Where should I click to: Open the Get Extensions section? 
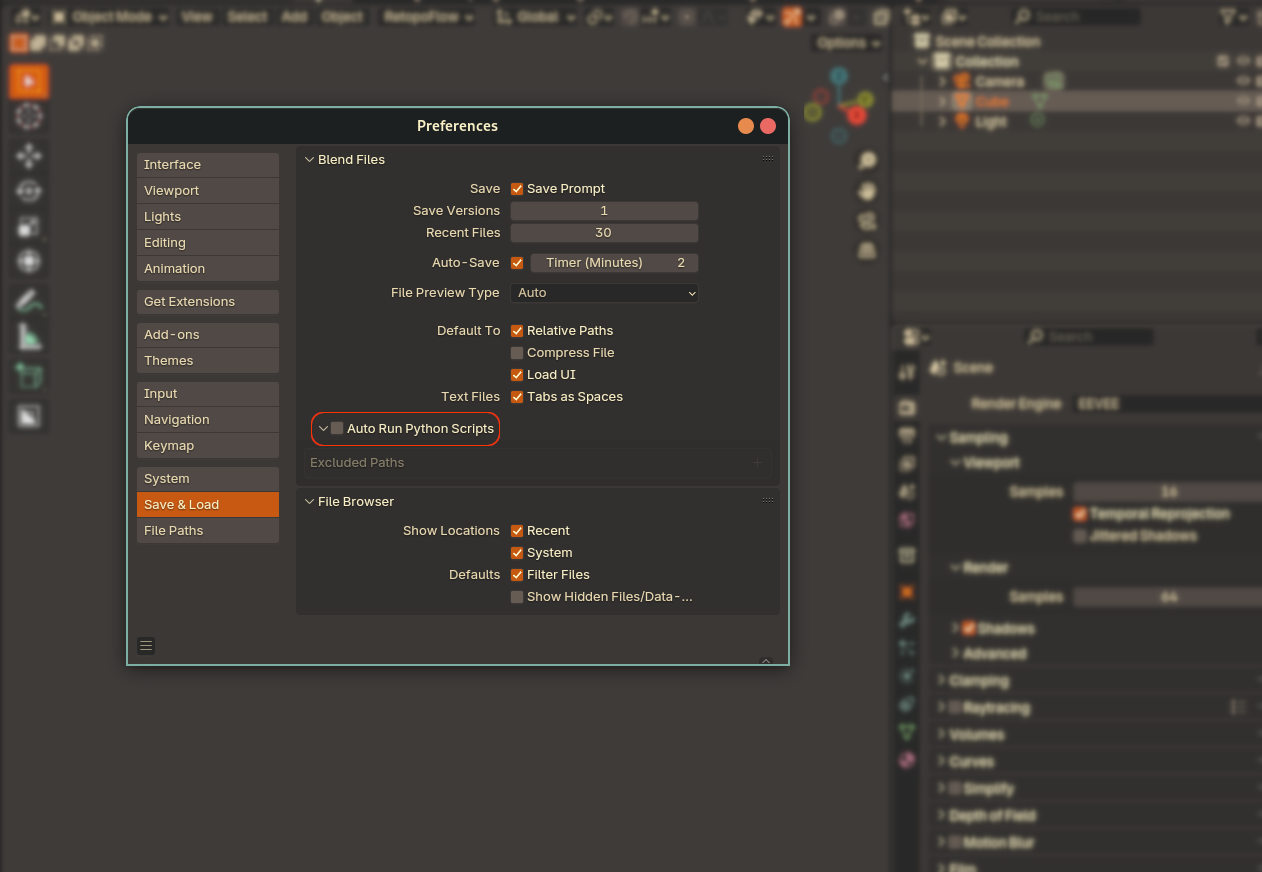click(x=207, y=301)
